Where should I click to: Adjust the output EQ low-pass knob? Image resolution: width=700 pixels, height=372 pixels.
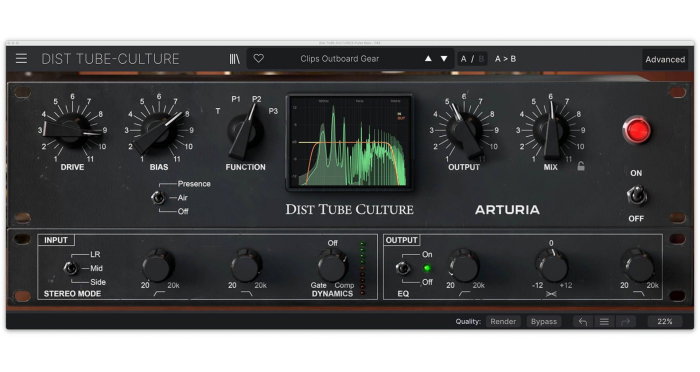[638, 266]
